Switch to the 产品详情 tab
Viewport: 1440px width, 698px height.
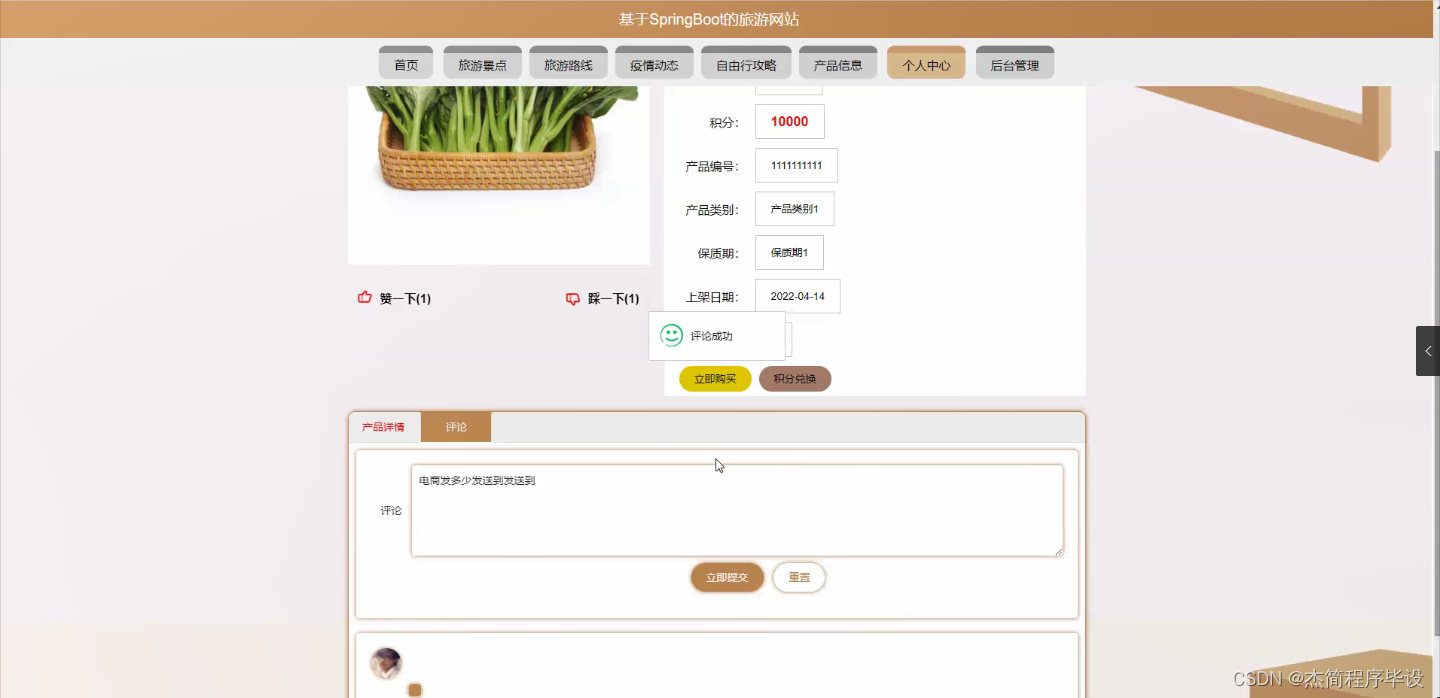384,426
